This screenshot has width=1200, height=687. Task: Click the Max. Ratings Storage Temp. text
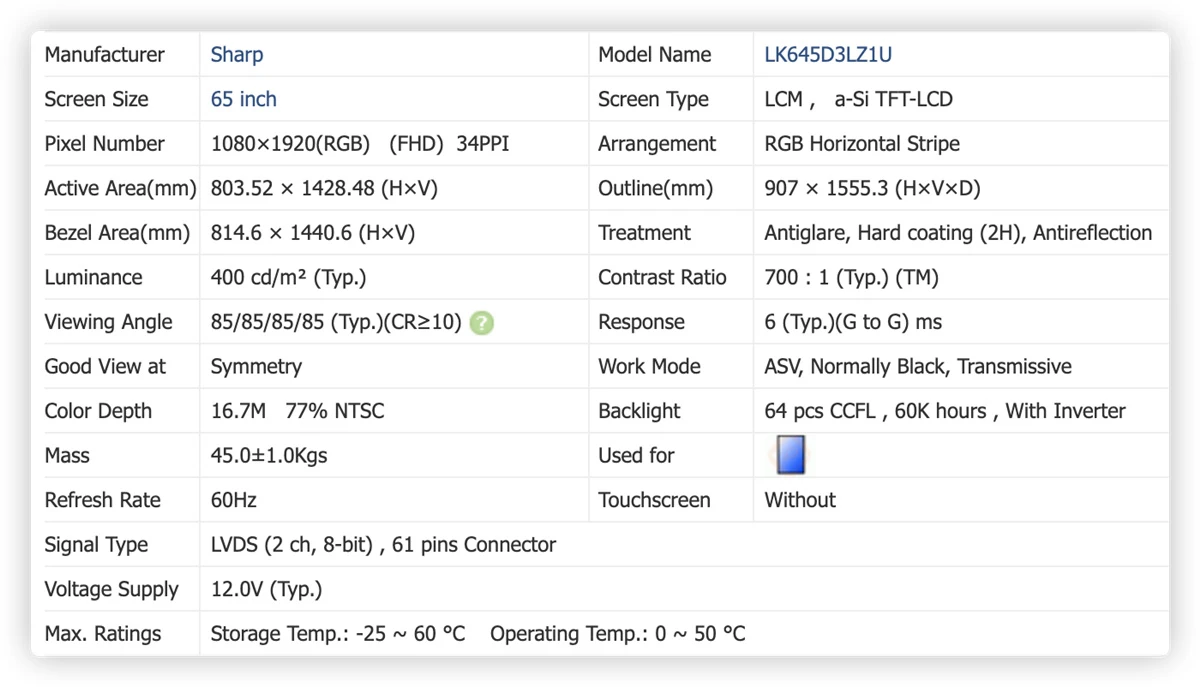(338, 634)
